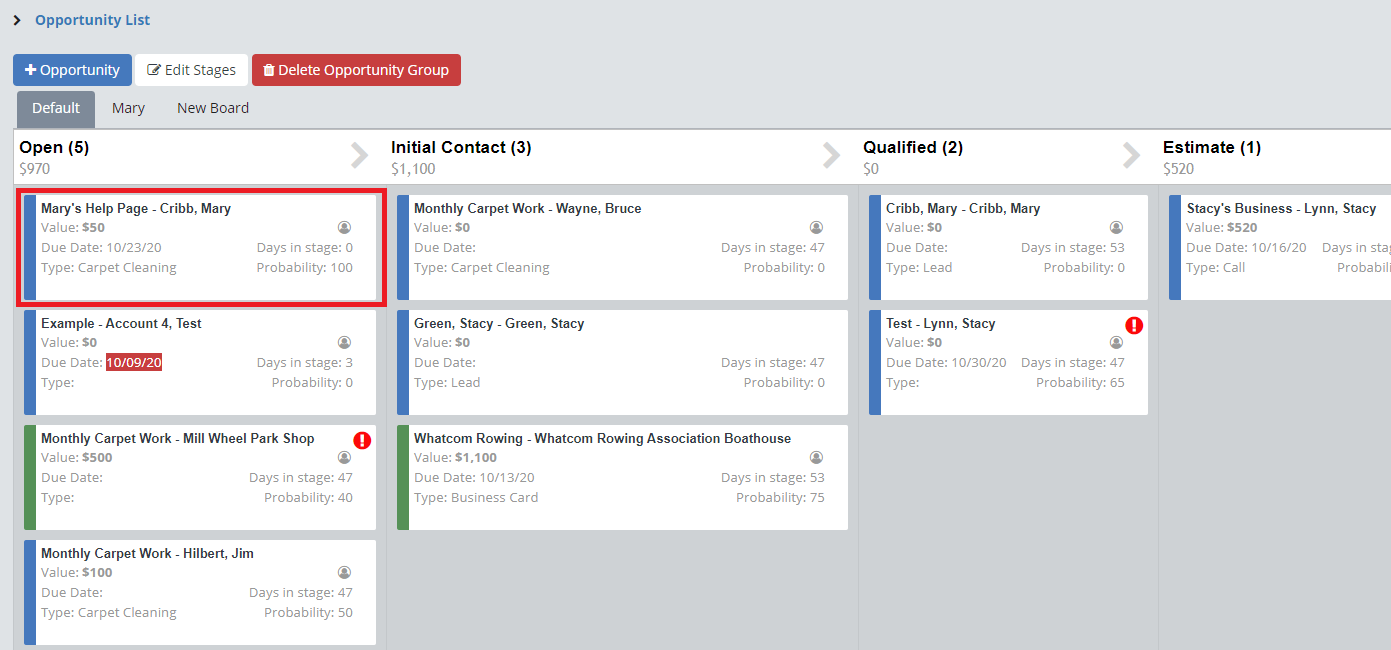Viewport: 1391px width, 650px height.
Task: Click the user avatar icon on Mary's Help Page card
Action: 345,228
